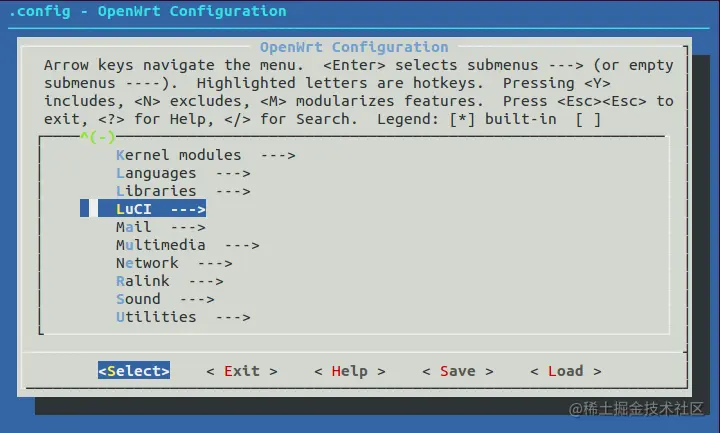This screenshot has width=720, height=433.
Task: Click the .config - OpenWrt Configuration header text
Action: coord(147,11)
